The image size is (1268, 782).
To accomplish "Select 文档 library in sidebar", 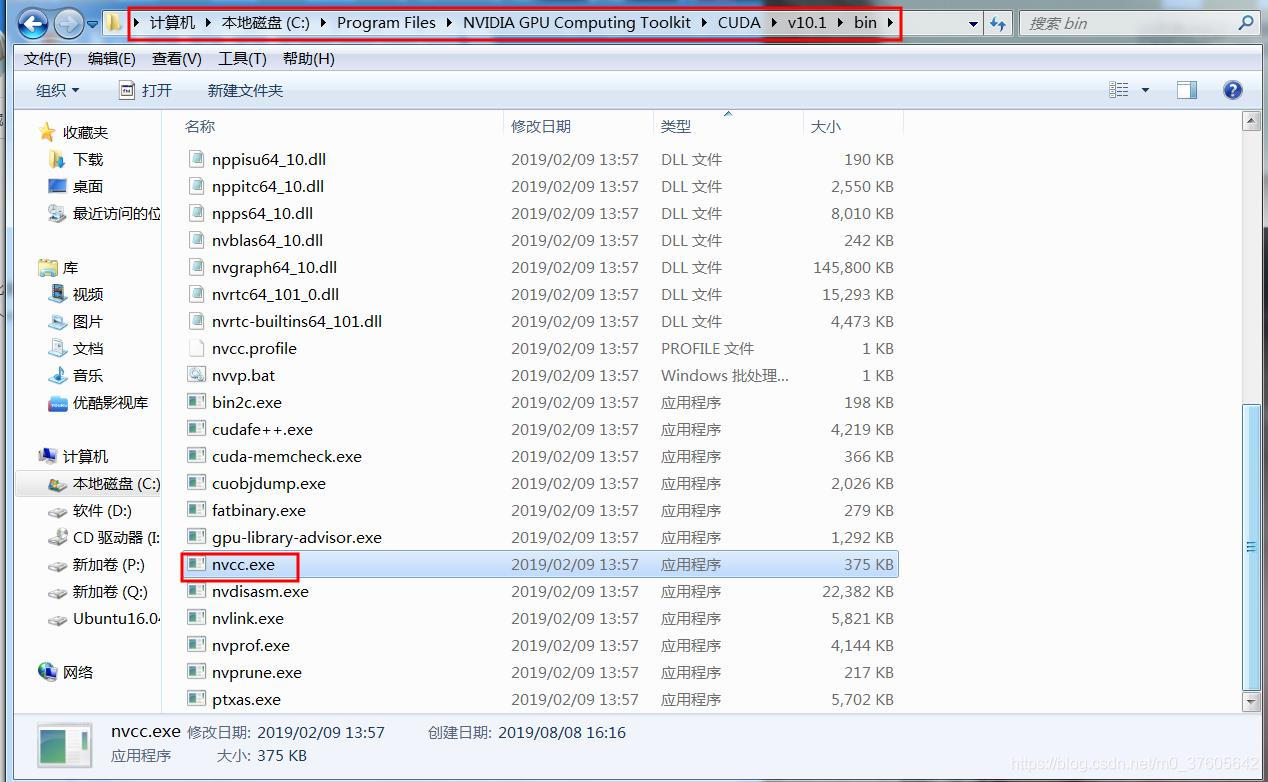I will tap(88, 348).
